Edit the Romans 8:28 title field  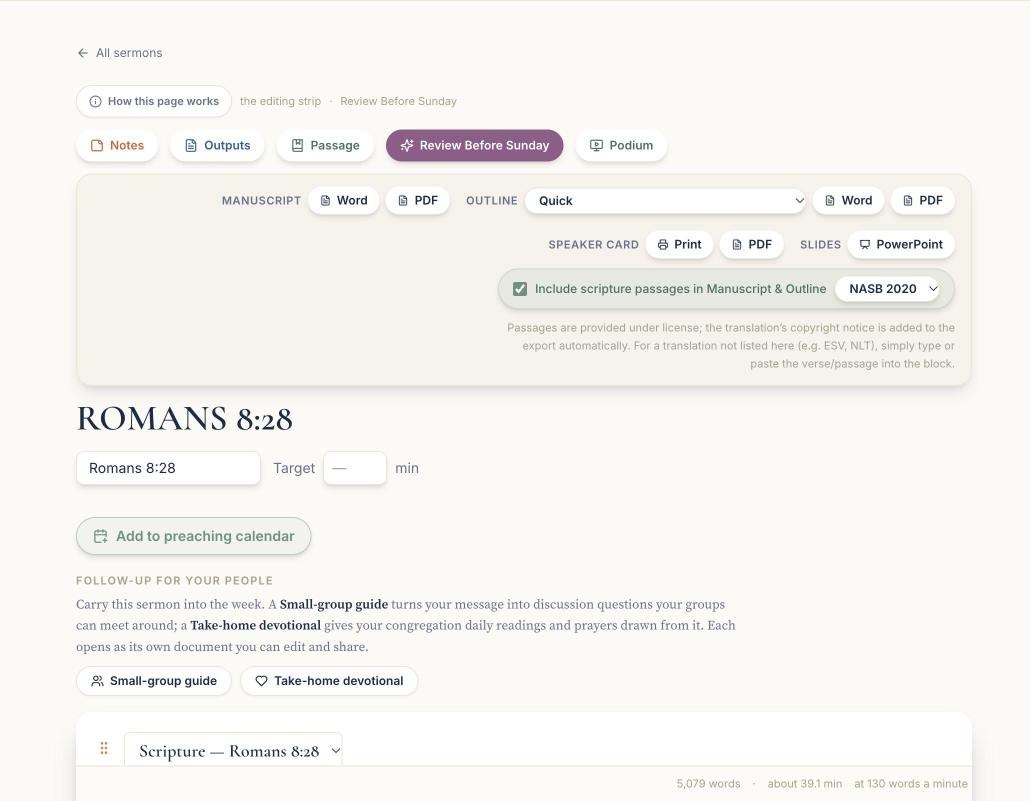(168, 469)
